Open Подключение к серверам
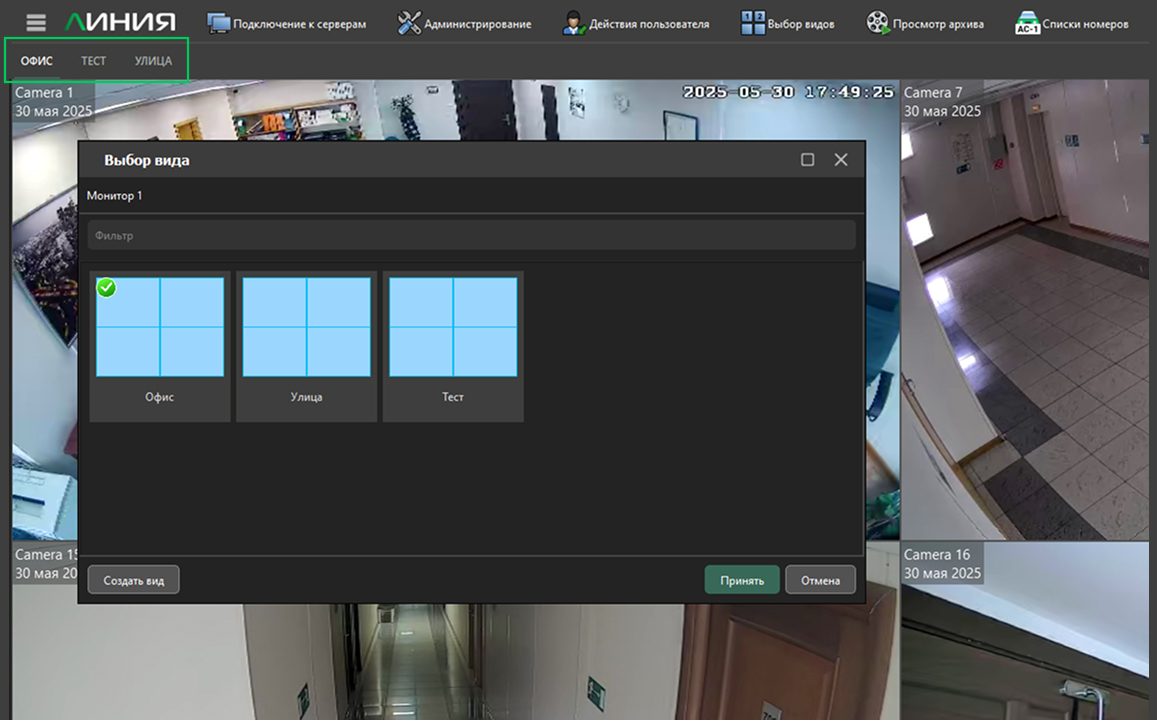This screenshot has width=1157, height=720. [x=286, y=23]
